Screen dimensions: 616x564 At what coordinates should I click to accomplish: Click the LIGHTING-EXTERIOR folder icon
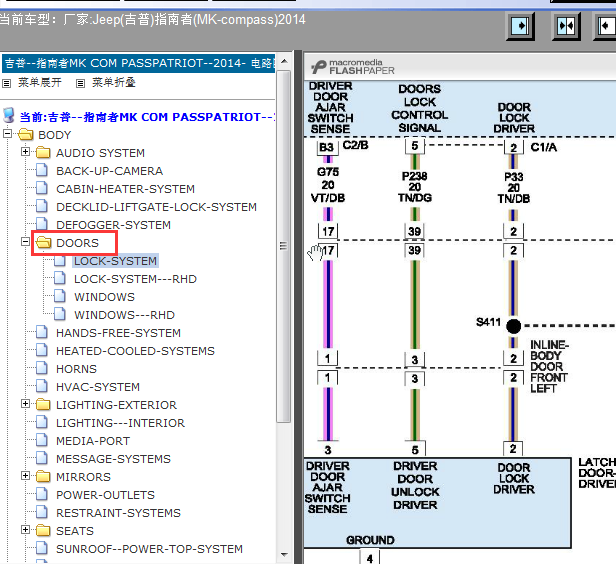(43, 405)
